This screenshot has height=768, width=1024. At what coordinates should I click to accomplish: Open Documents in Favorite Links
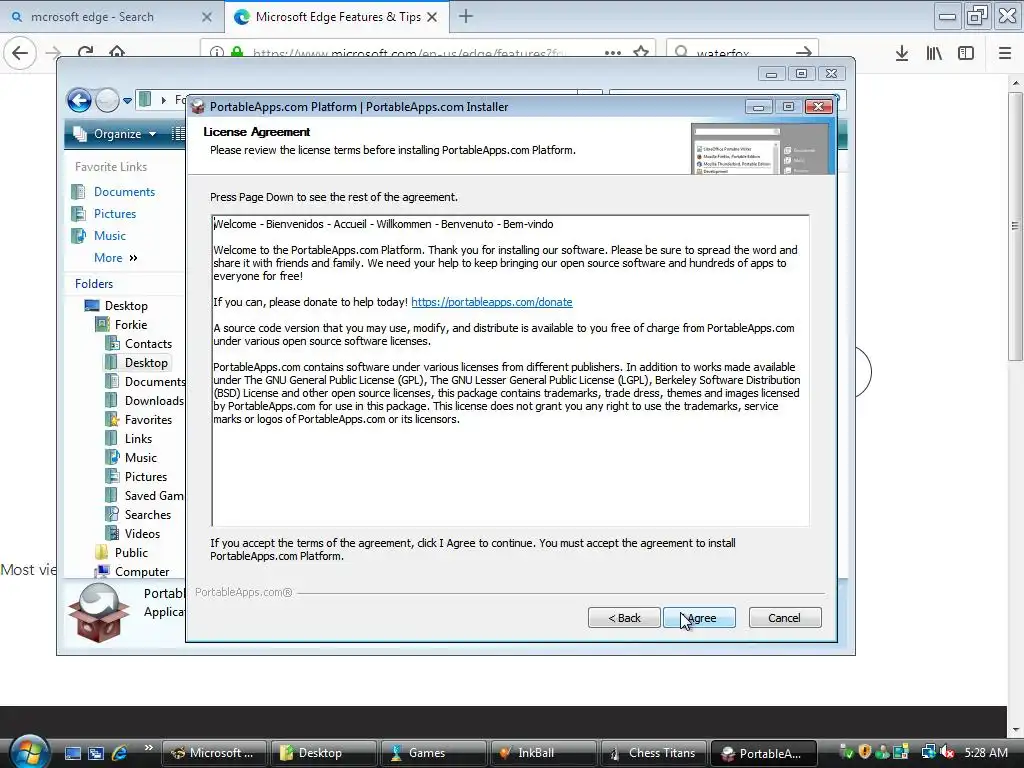coord(124,191)
